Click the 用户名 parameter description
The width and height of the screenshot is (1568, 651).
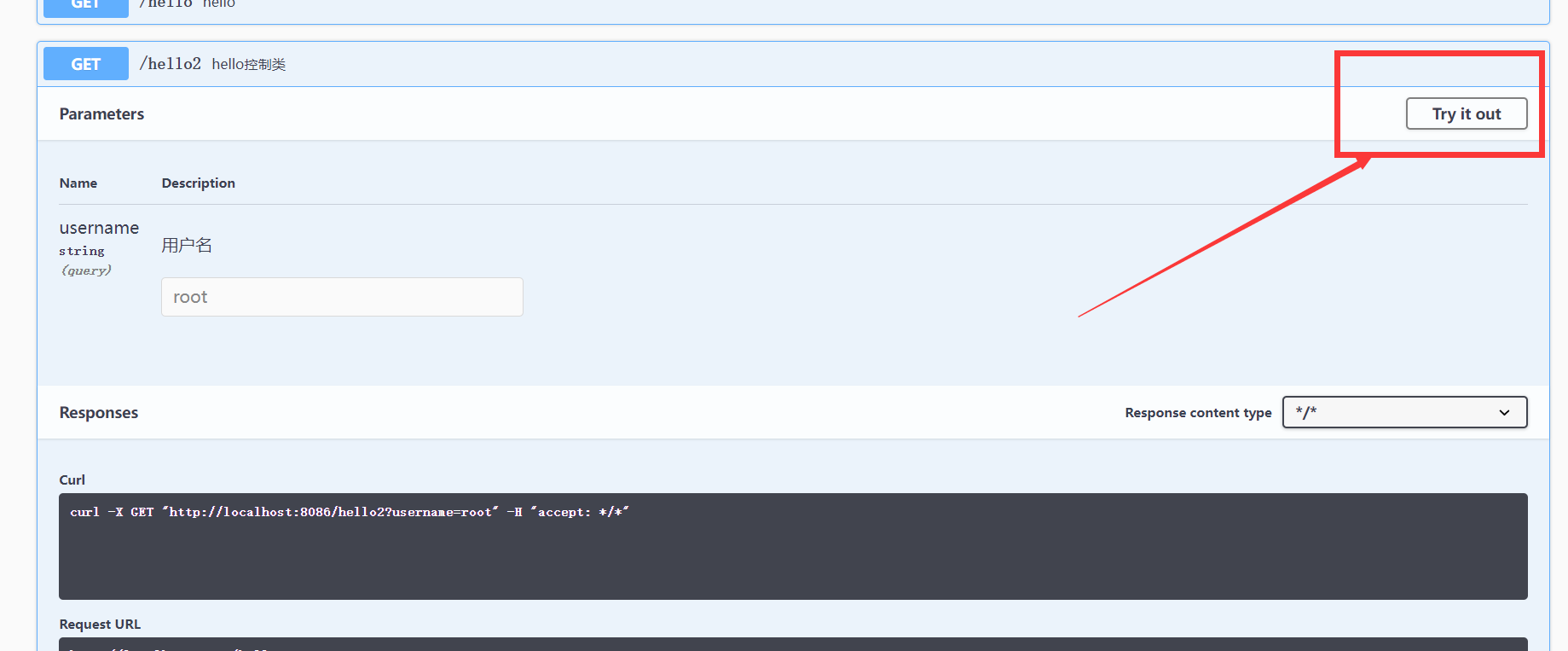[x=187, y=246]
